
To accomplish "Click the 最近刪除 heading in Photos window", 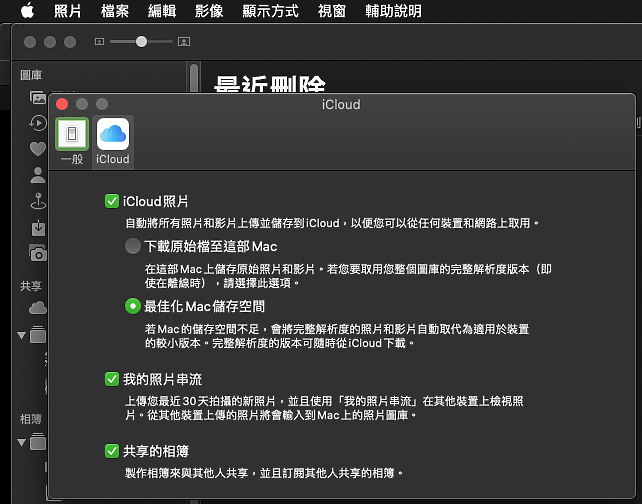I will tap(270, 84).
